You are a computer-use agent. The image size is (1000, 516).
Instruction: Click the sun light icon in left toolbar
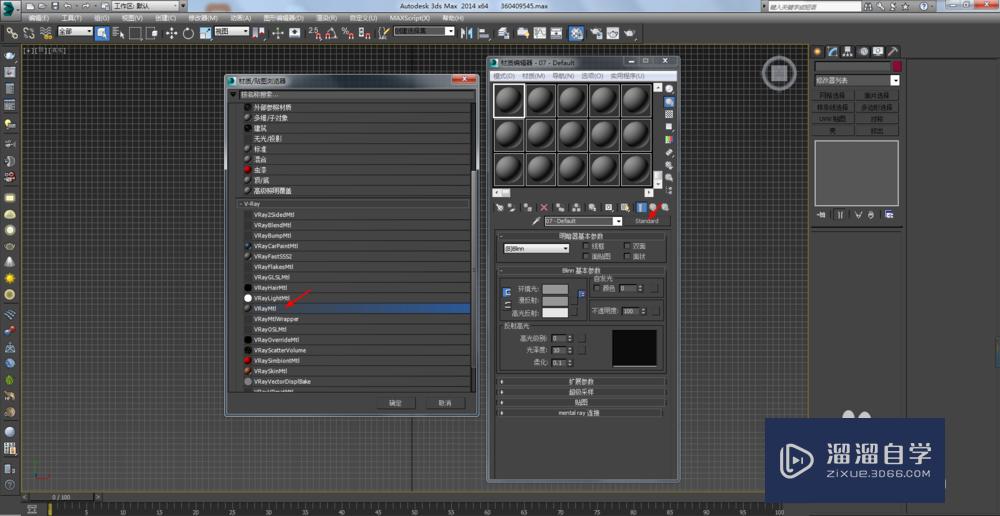(10, 279)
